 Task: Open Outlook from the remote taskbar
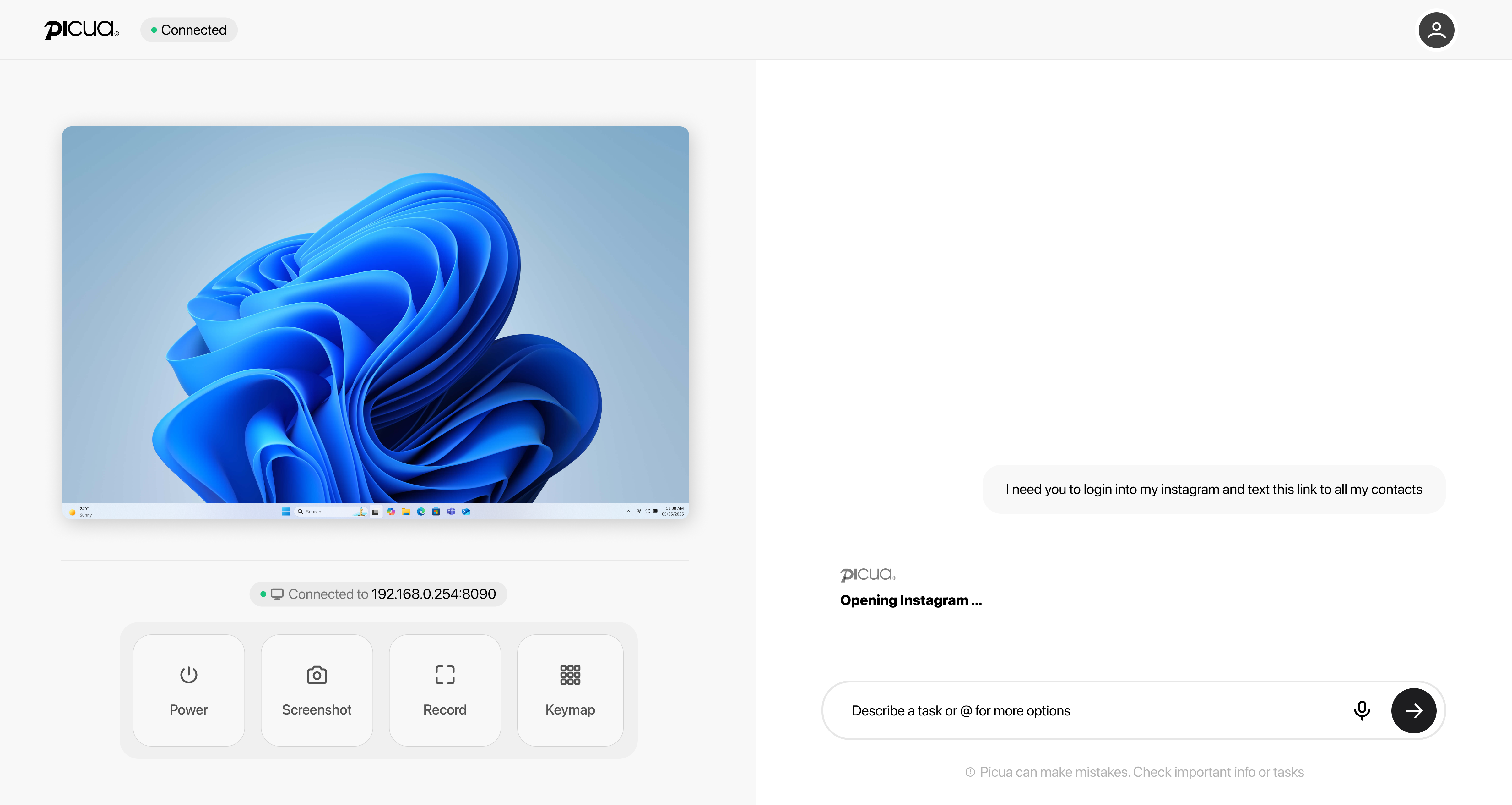[466, 512]
